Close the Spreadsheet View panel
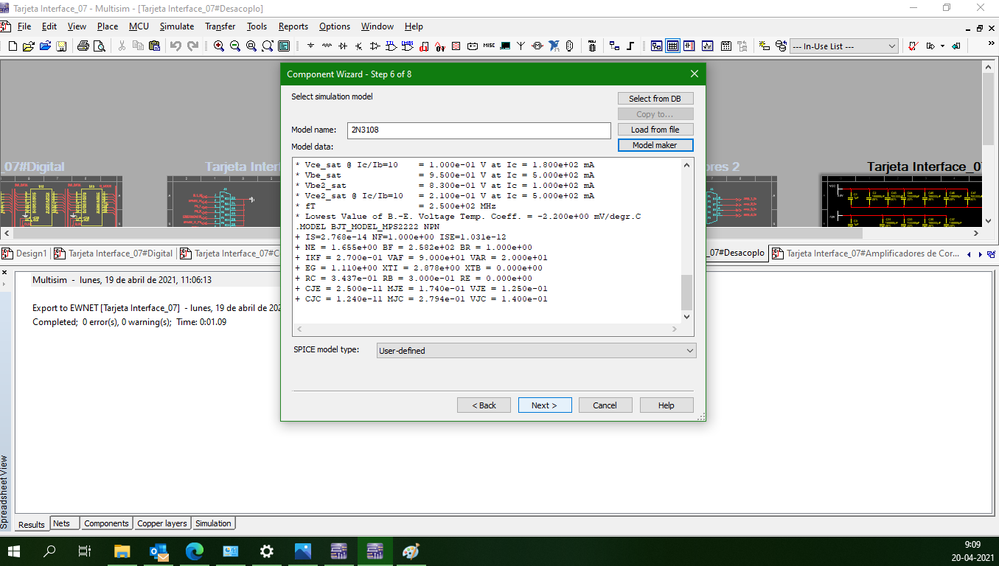 point(4,272)
